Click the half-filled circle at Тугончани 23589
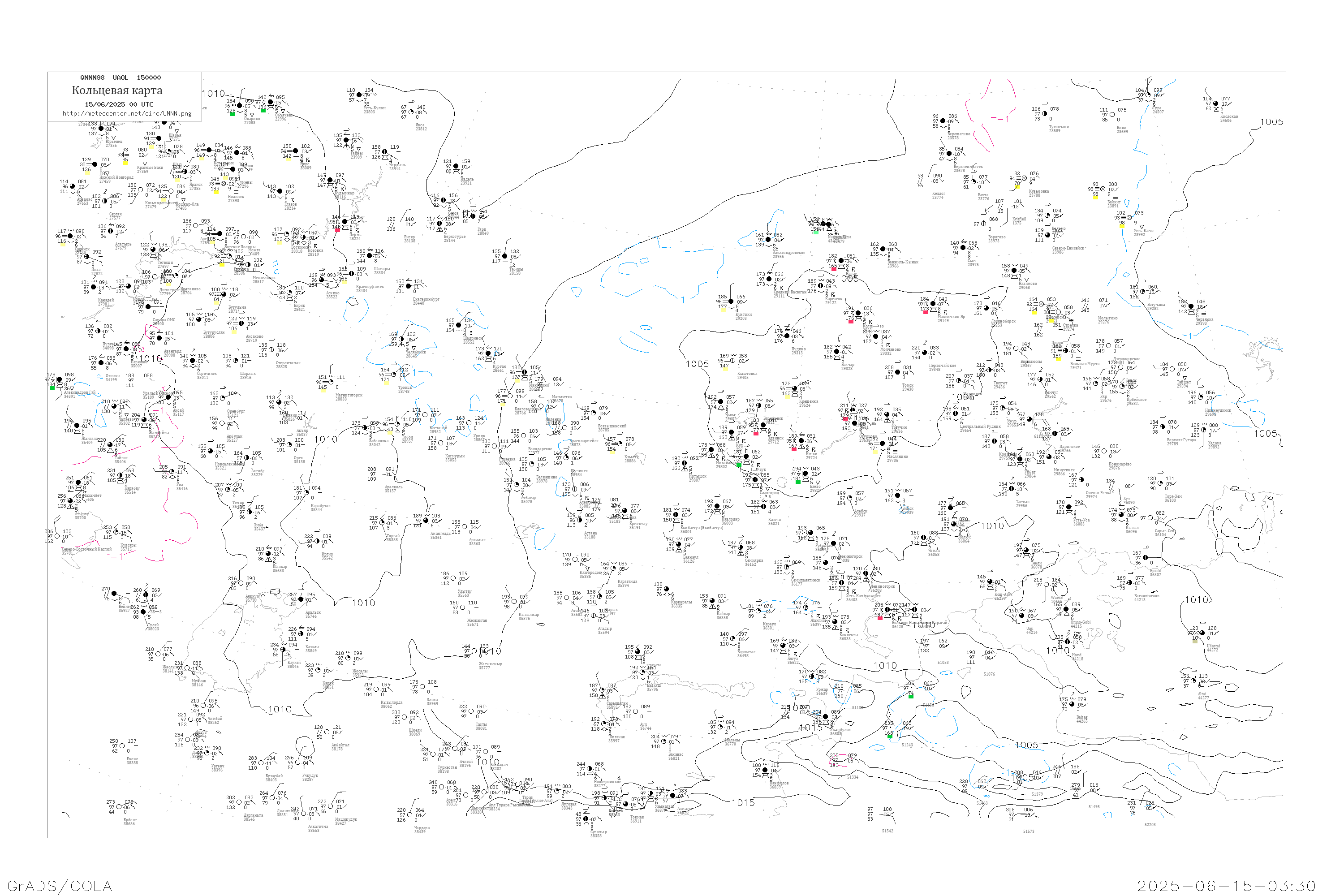 coord(1044,114)
